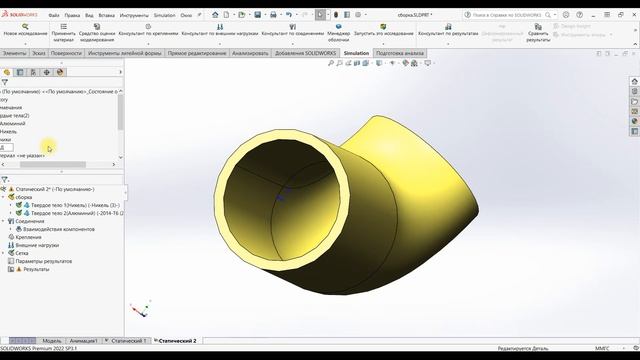Run this study (Запустить это исследование)

383,30
